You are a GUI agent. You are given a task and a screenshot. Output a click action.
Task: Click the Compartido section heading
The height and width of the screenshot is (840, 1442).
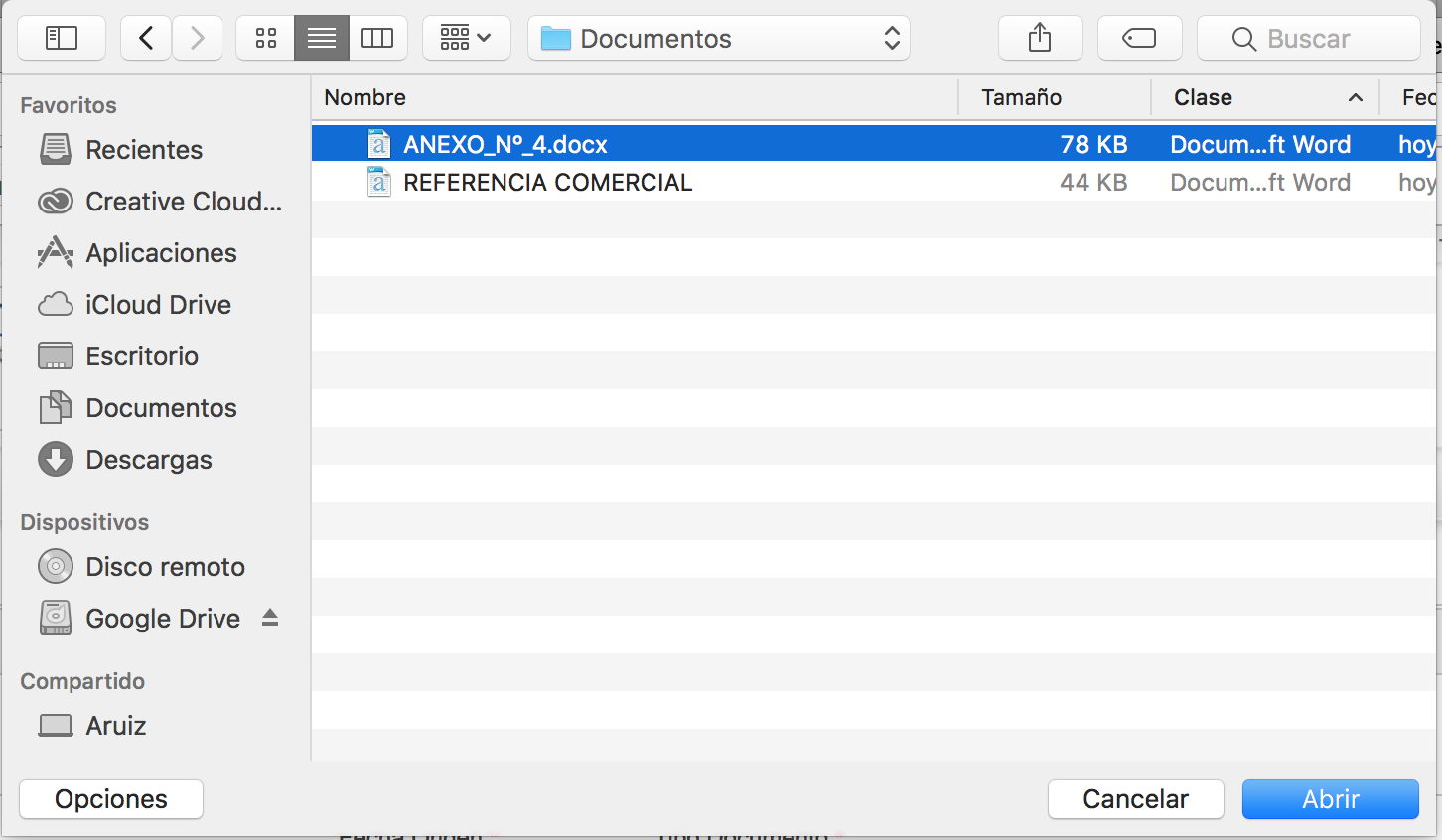tap(82, 681)
